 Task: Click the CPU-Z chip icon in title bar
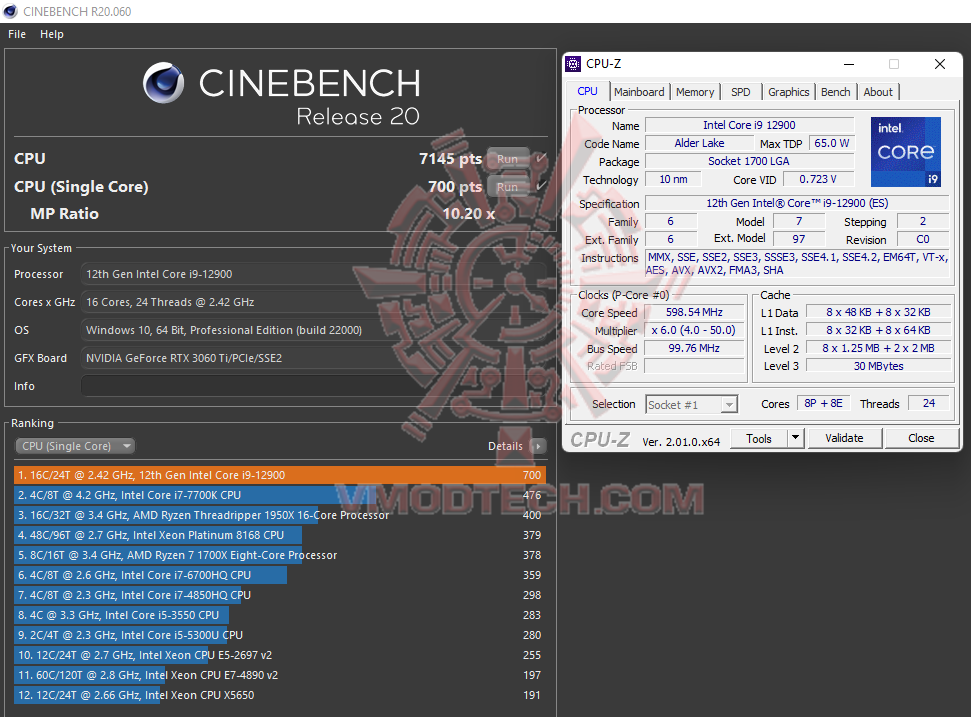(573, 64)
